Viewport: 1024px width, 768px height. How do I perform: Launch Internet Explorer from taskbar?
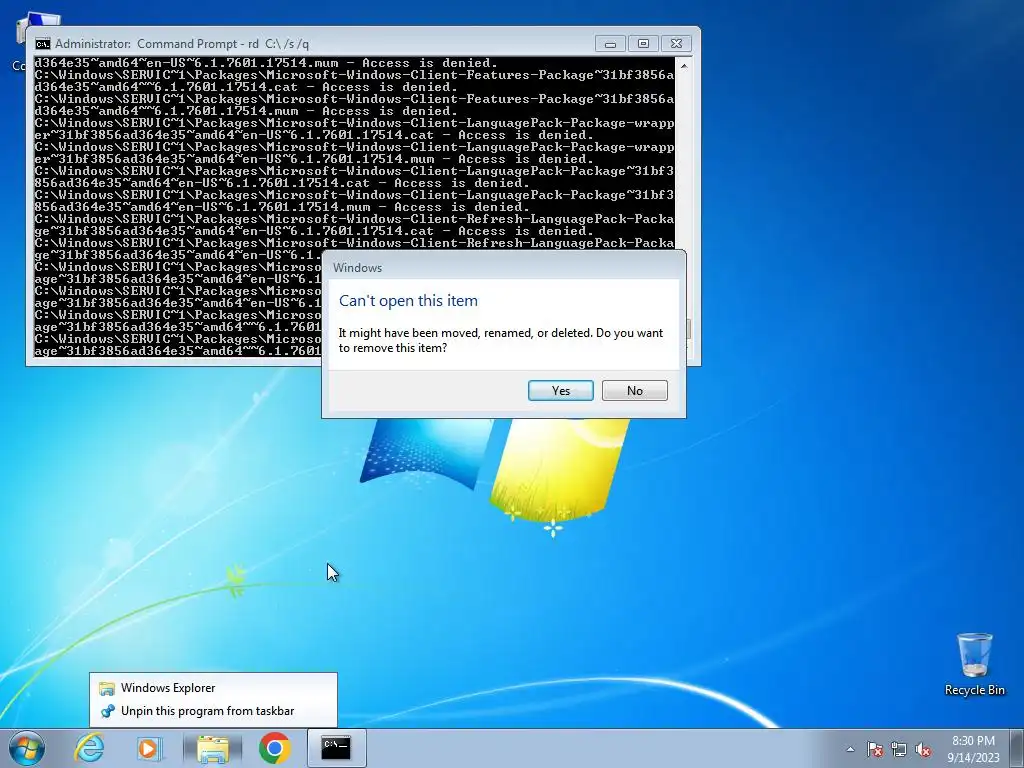coord(89,748)
